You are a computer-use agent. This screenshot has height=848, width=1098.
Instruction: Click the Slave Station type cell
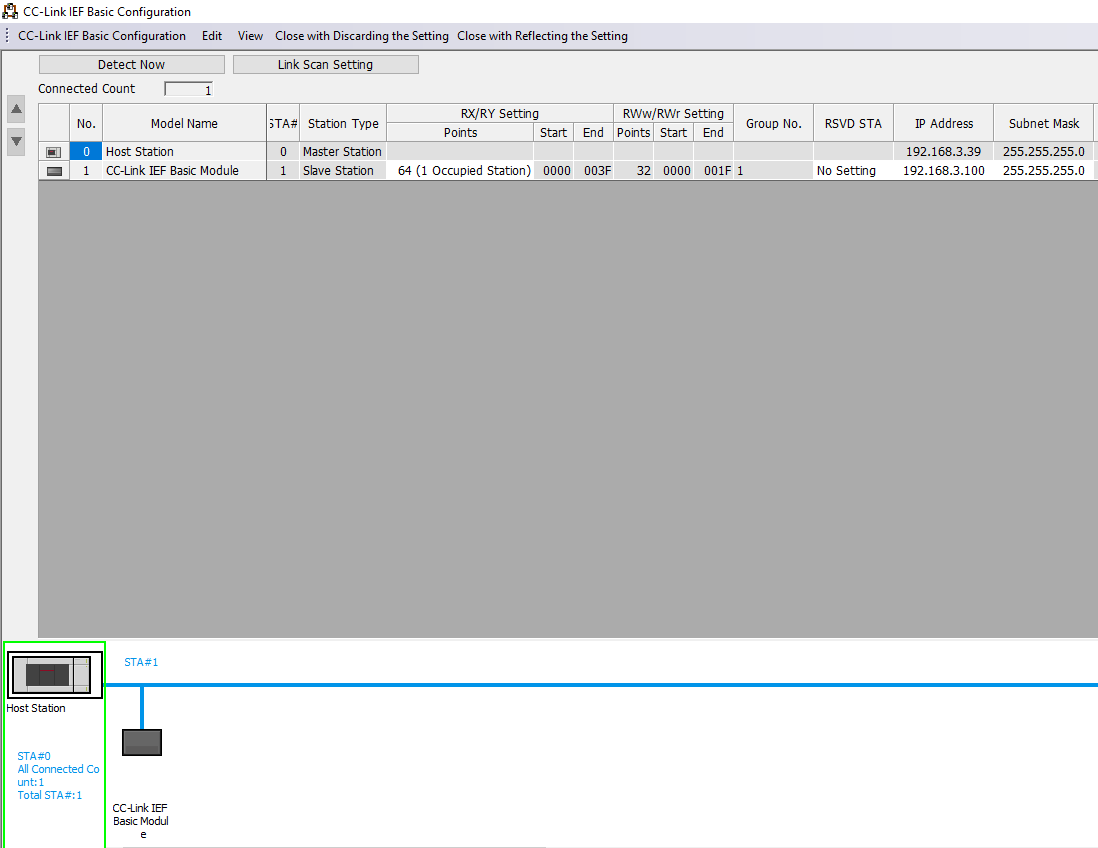point(342,171)
